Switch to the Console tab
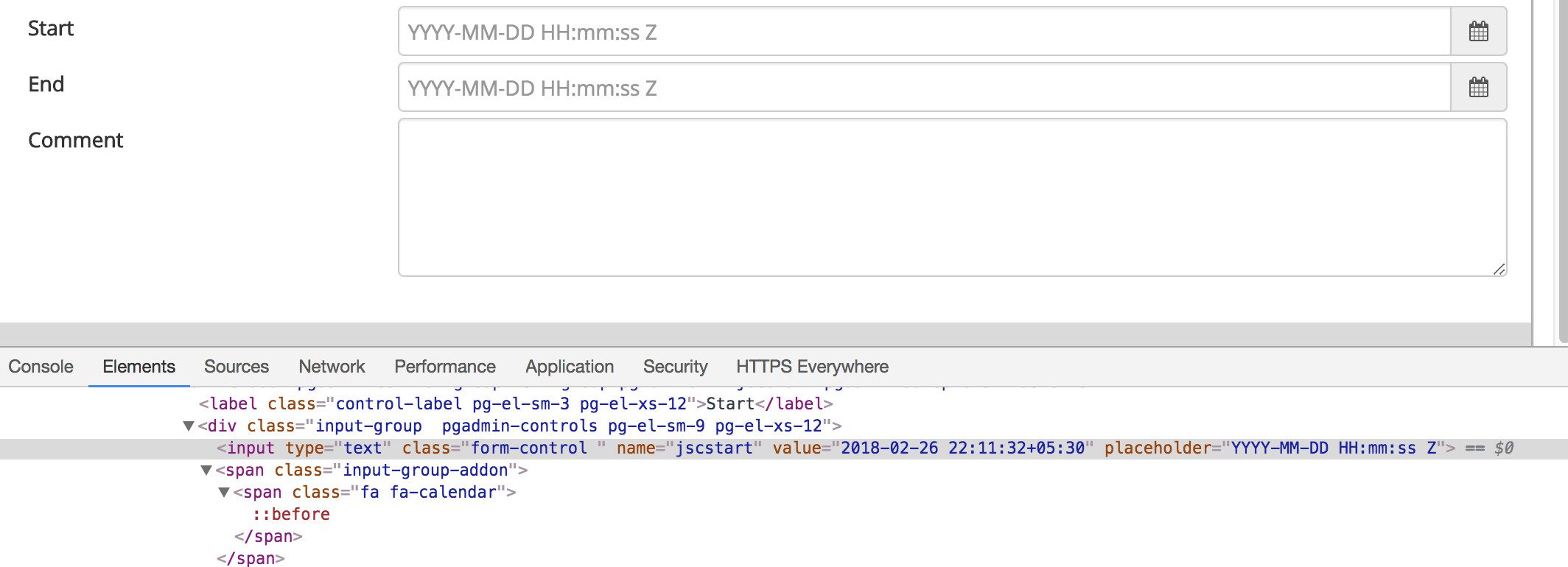1568x567 pixels. tap(41, 367)
